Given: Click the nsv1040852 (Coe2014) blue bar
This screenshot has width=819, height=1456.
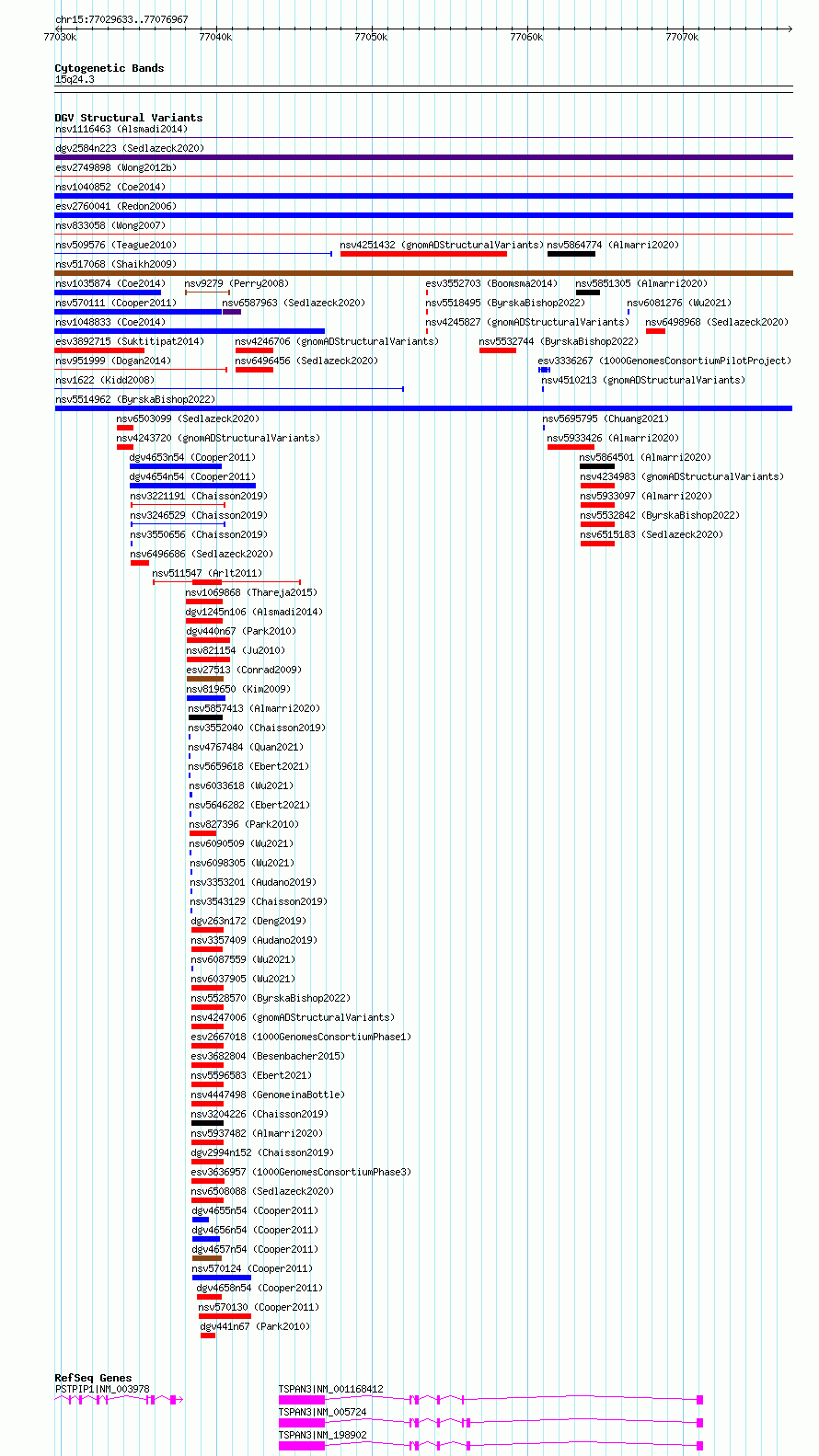Looking at the screenshot, I should click(423, 196).
